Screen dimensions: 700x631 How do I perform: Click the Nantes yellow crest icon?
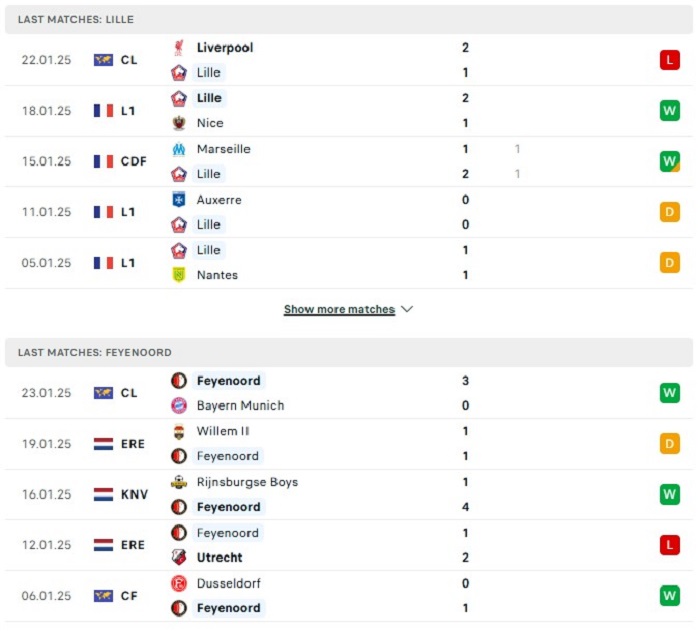click(x=179, y=275)
